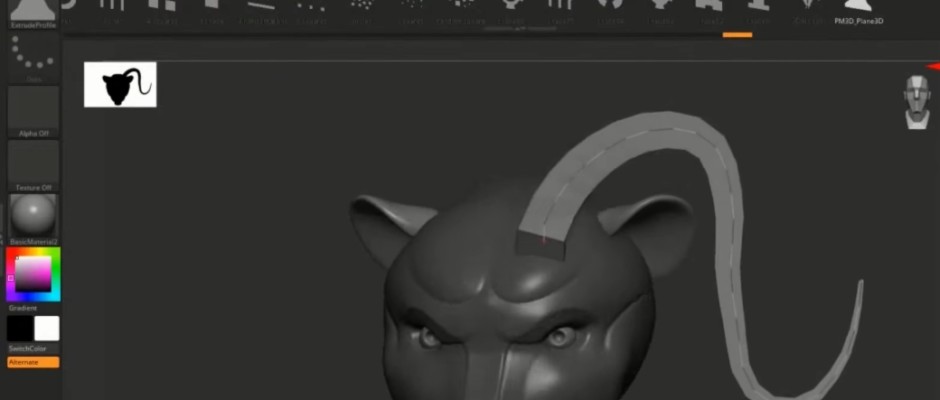Toggle the Gradient color option

coord(23,308)
